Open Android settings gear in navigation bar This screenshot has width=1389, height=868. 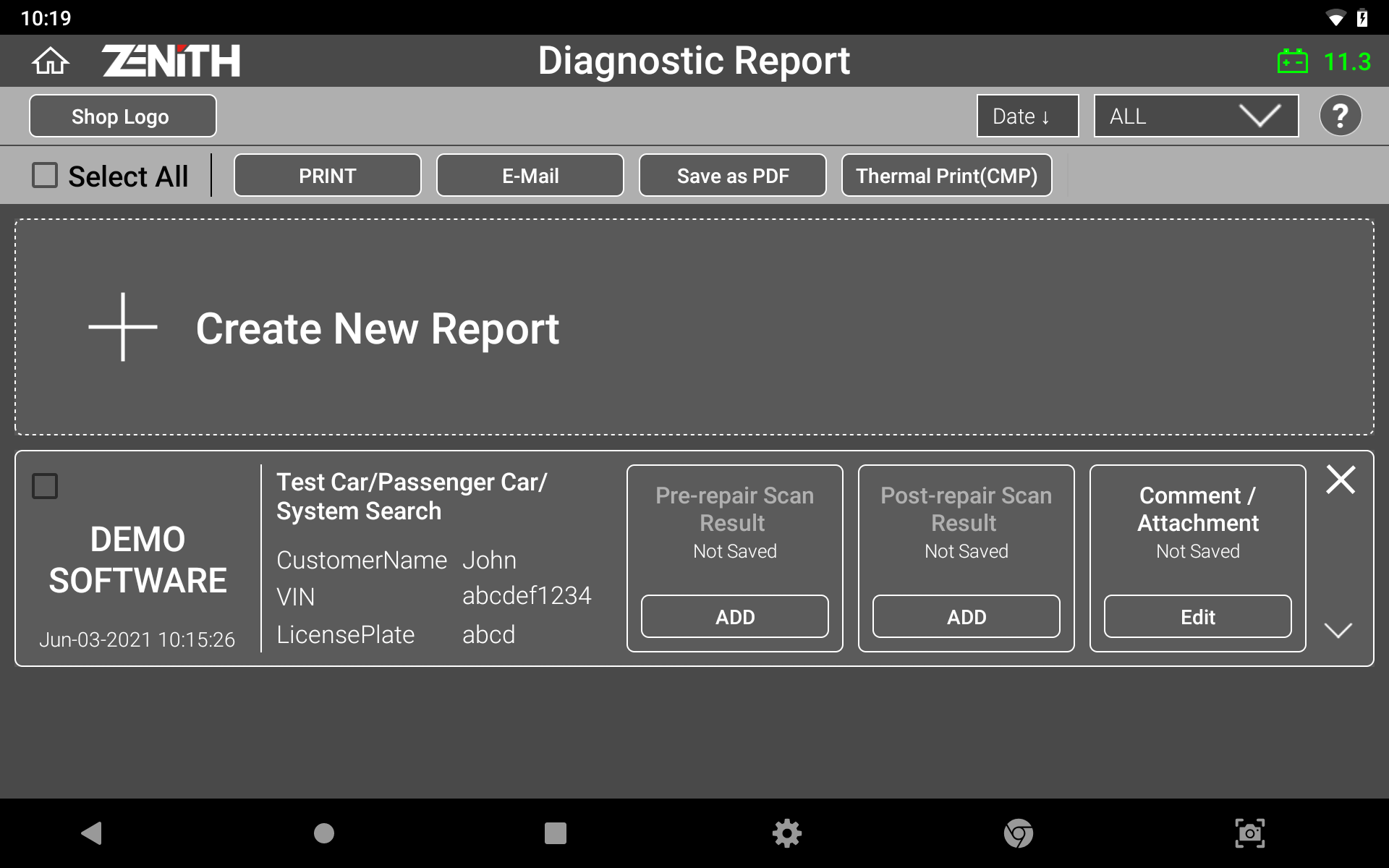tap(786, 833)
